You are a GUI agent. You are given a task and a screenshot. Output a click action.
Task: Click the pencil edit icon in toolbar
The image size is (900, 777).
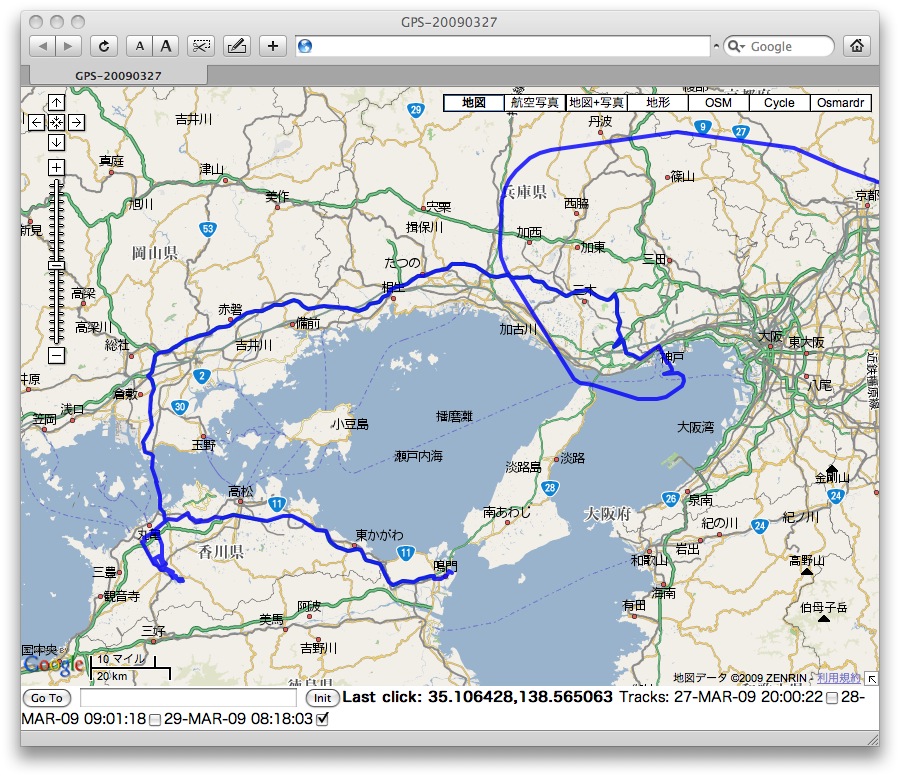[237, 46]
